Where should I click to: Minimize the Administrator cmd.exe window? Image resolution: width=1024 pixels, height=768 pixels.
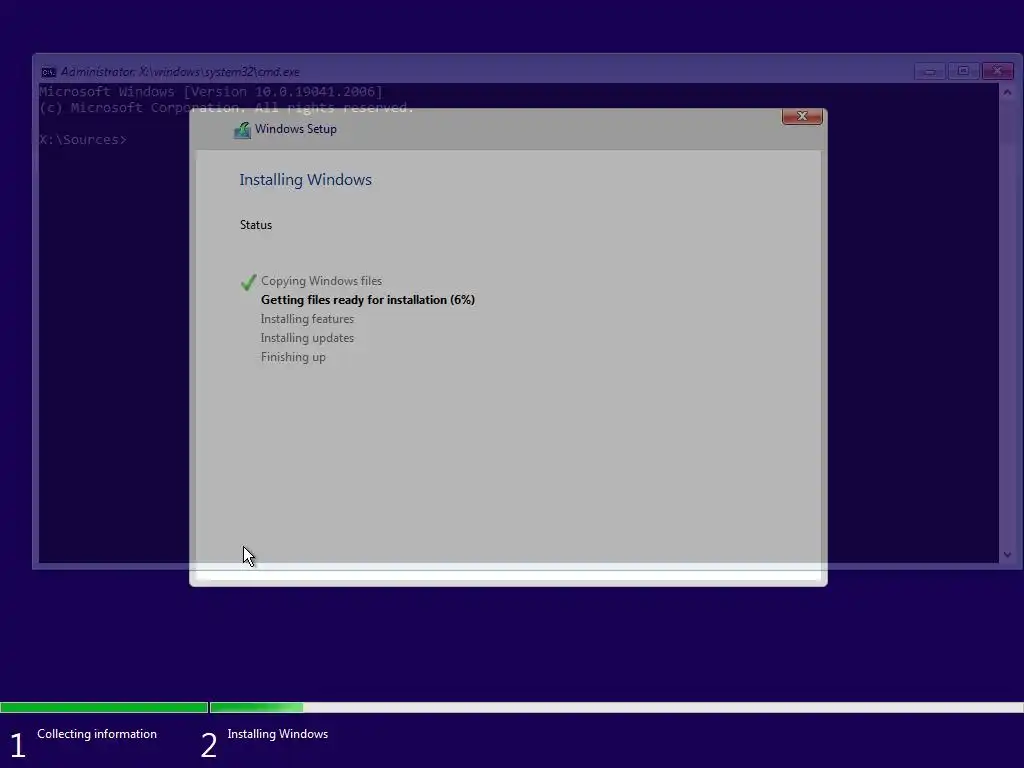click(x=929, y=71)
